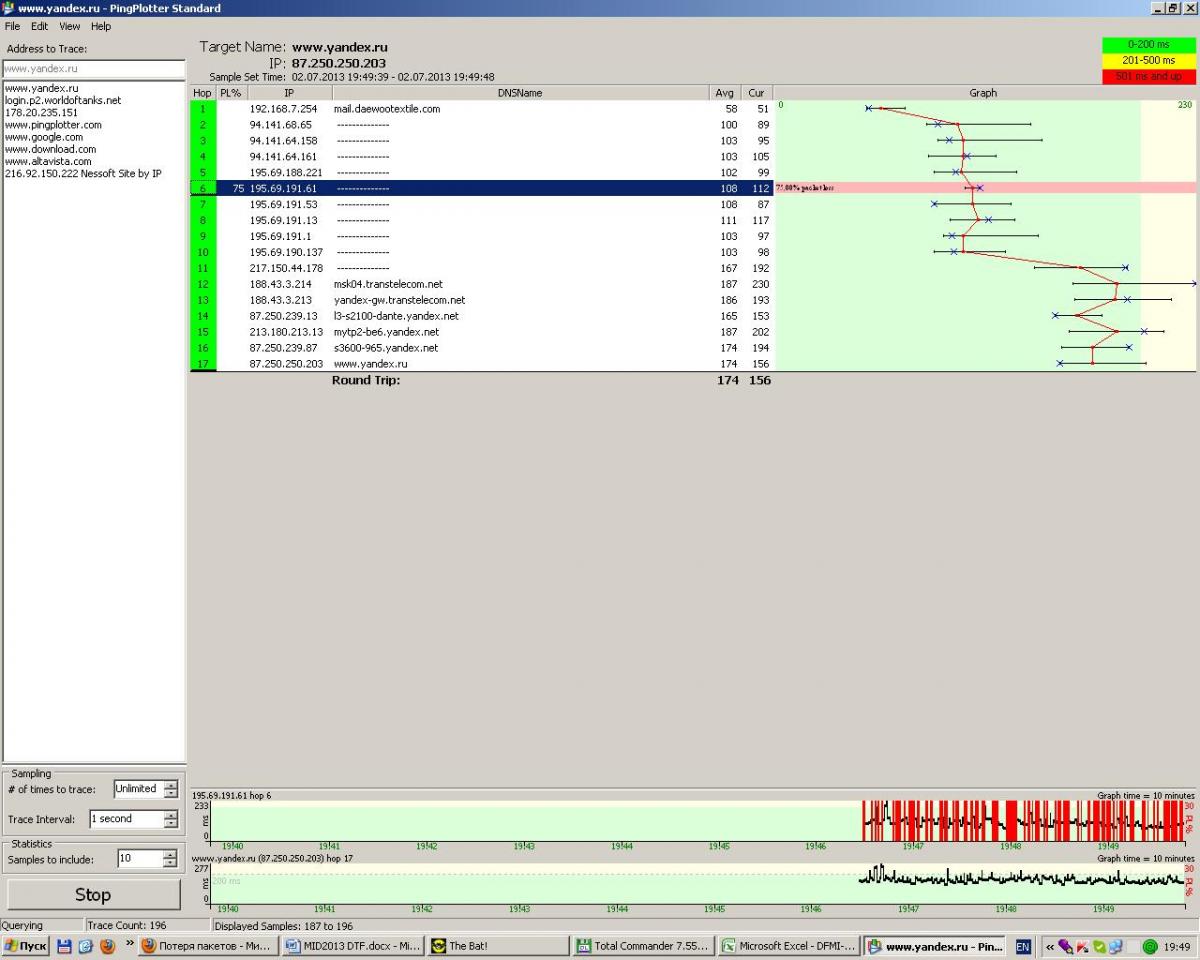Click the Trace Interval spinner arrows
Screen dimensions: 1200x960
coord(170,819)
